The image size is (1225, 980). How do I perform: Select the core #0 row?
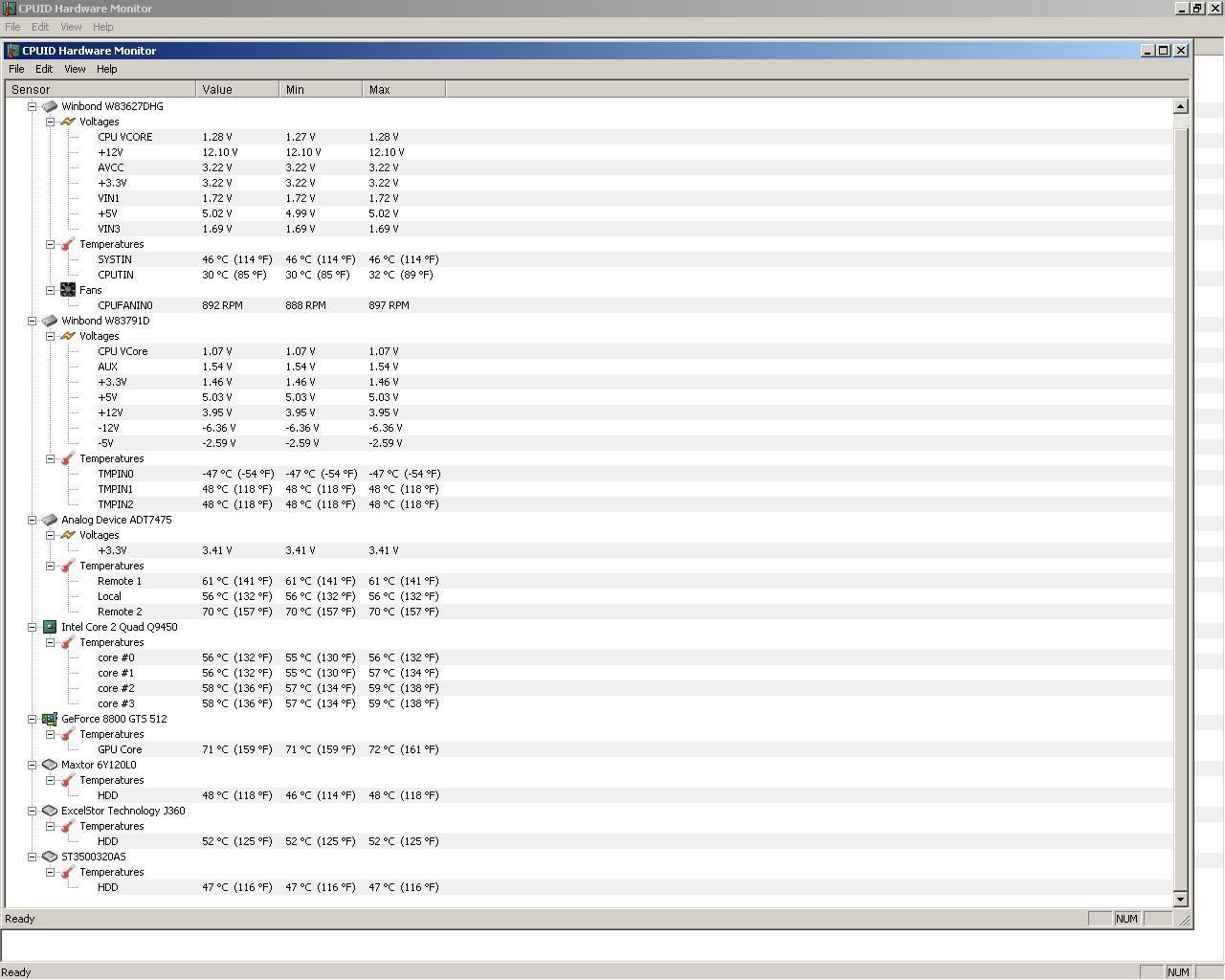[590, 657]
